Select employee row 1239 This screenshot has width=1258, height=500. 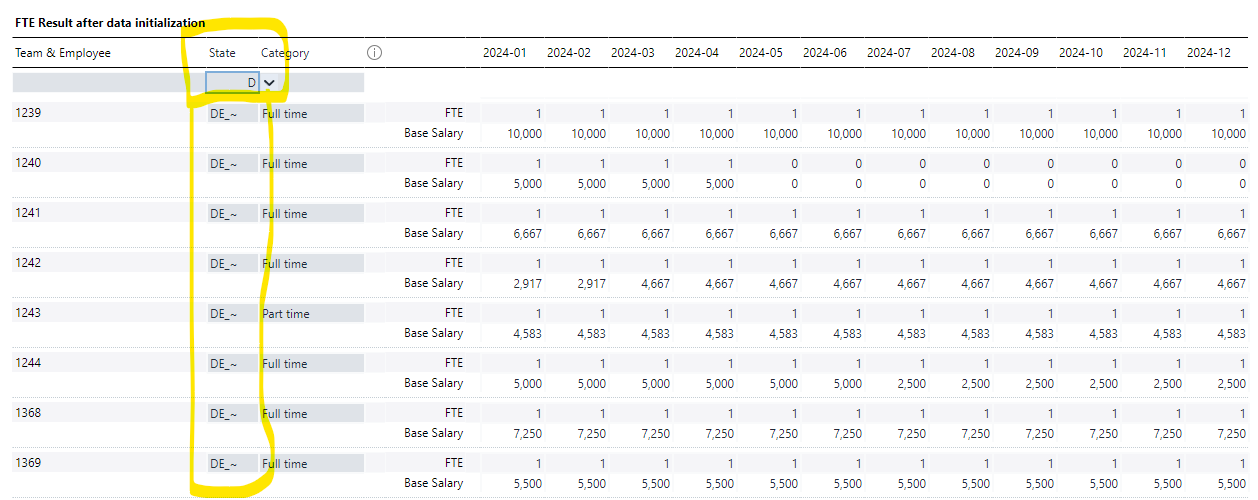tap(27, 113)
